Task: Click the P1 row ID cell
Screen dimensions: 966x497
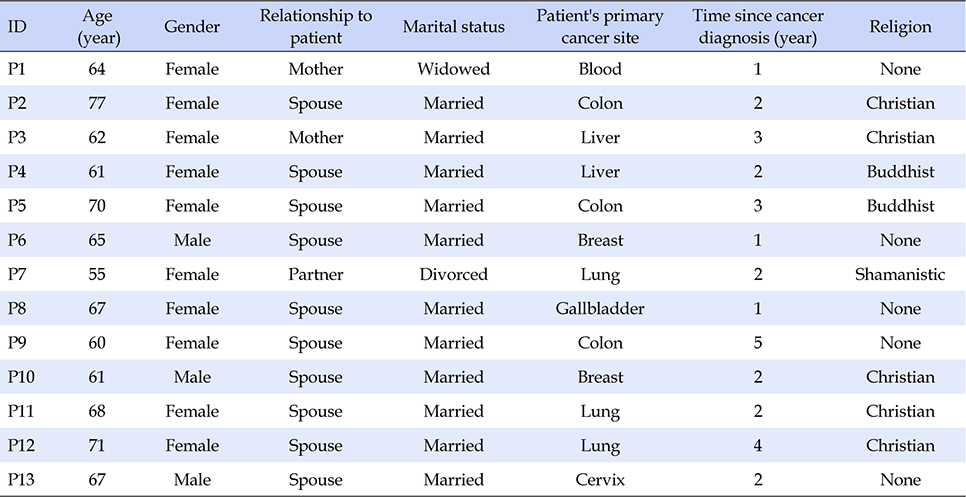Action: pyautogui.click(x=15, y=69)
